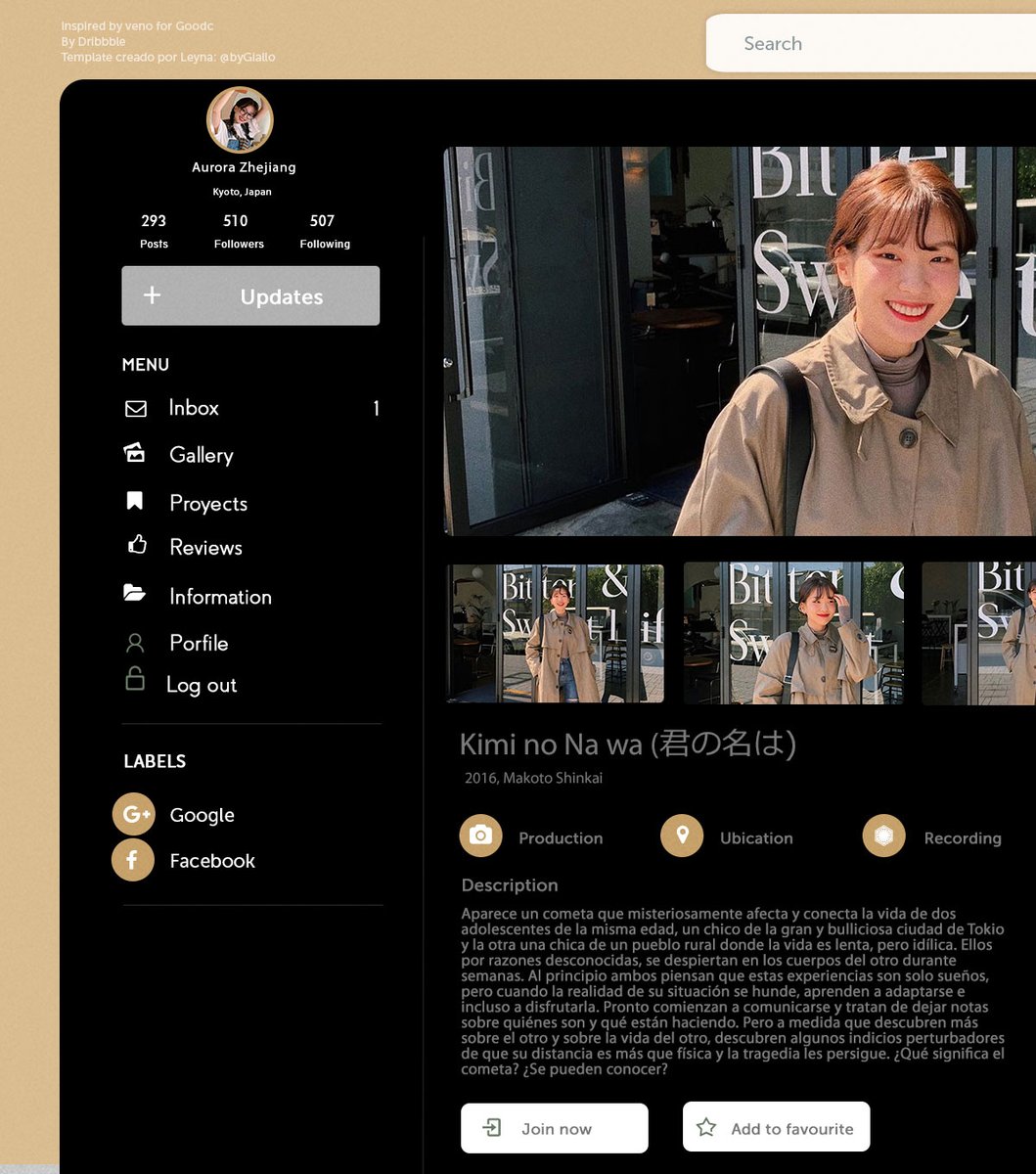Click the Ubication map pin icon
The image size is (1036, 1174).
click(x=682, y=835)
